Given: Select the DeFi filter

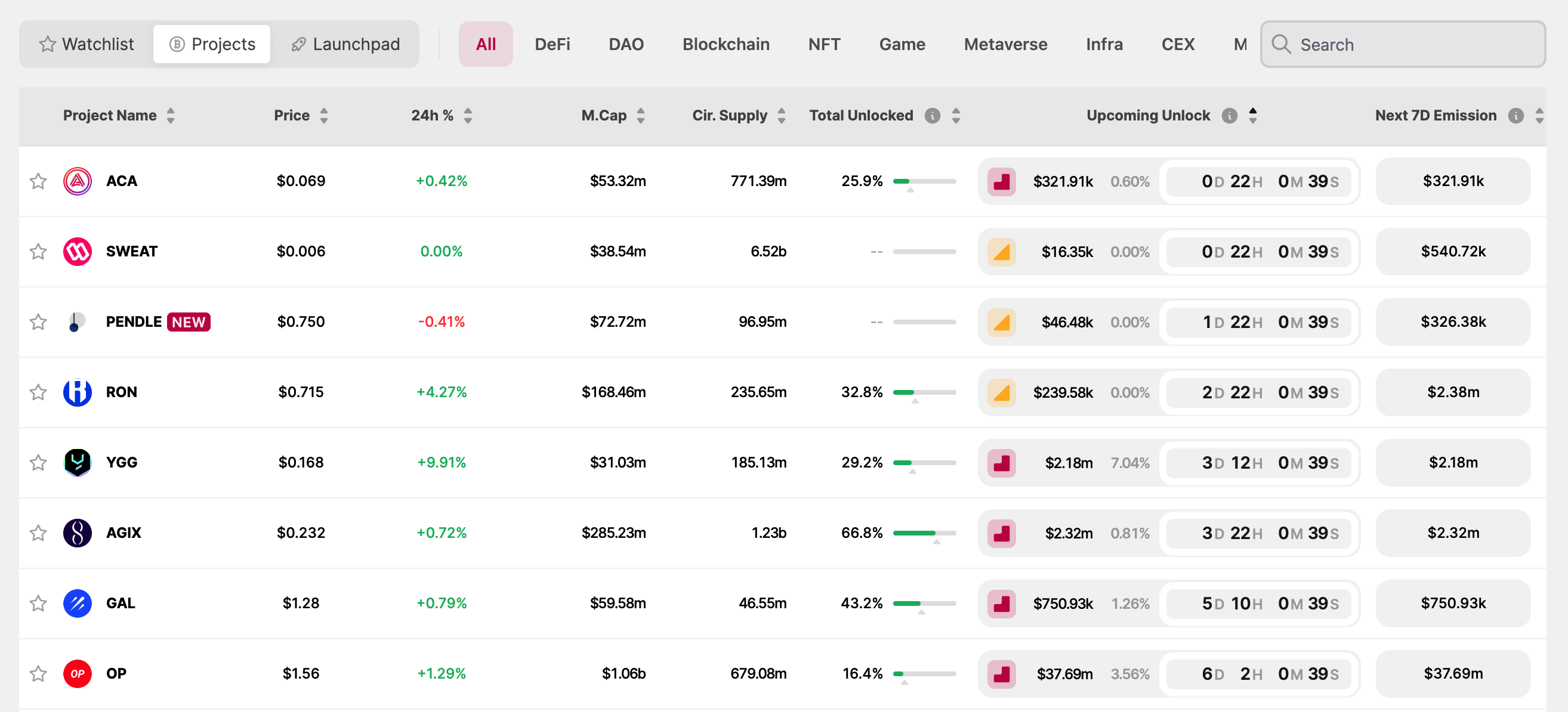Looking at the screenshot, I should (552, 44).
